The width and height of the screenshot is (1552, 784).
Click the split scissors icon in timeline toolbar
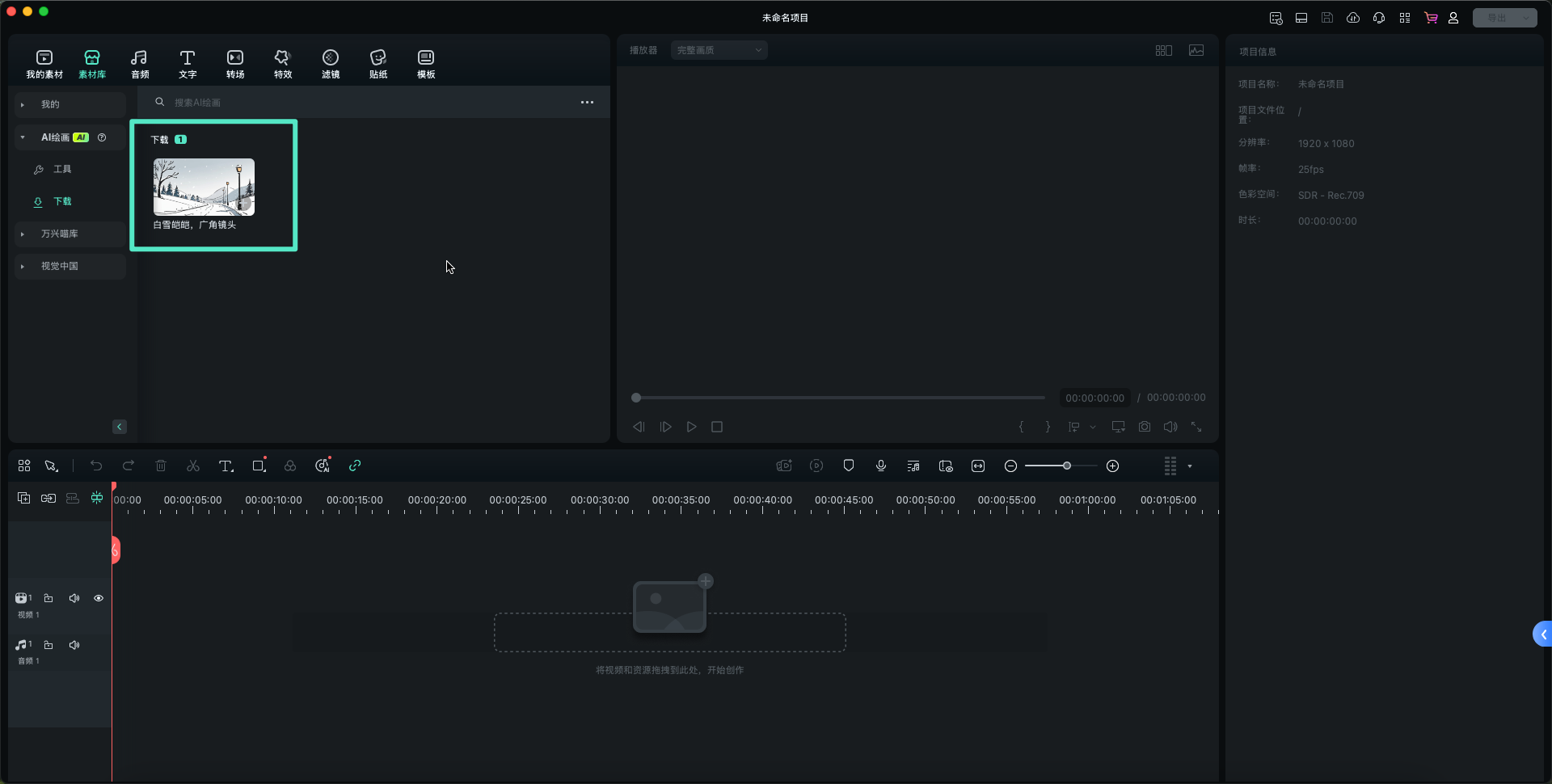tap(193, 466)
